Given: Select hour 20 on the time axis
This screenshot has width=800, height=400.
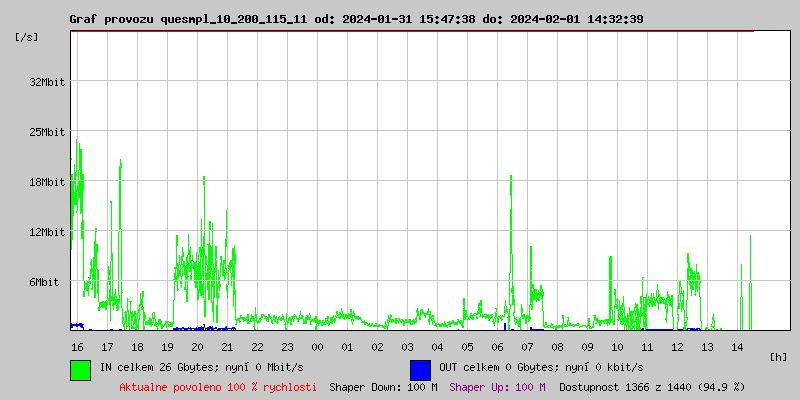Looking at the screenshot, I should coord(197,346).
